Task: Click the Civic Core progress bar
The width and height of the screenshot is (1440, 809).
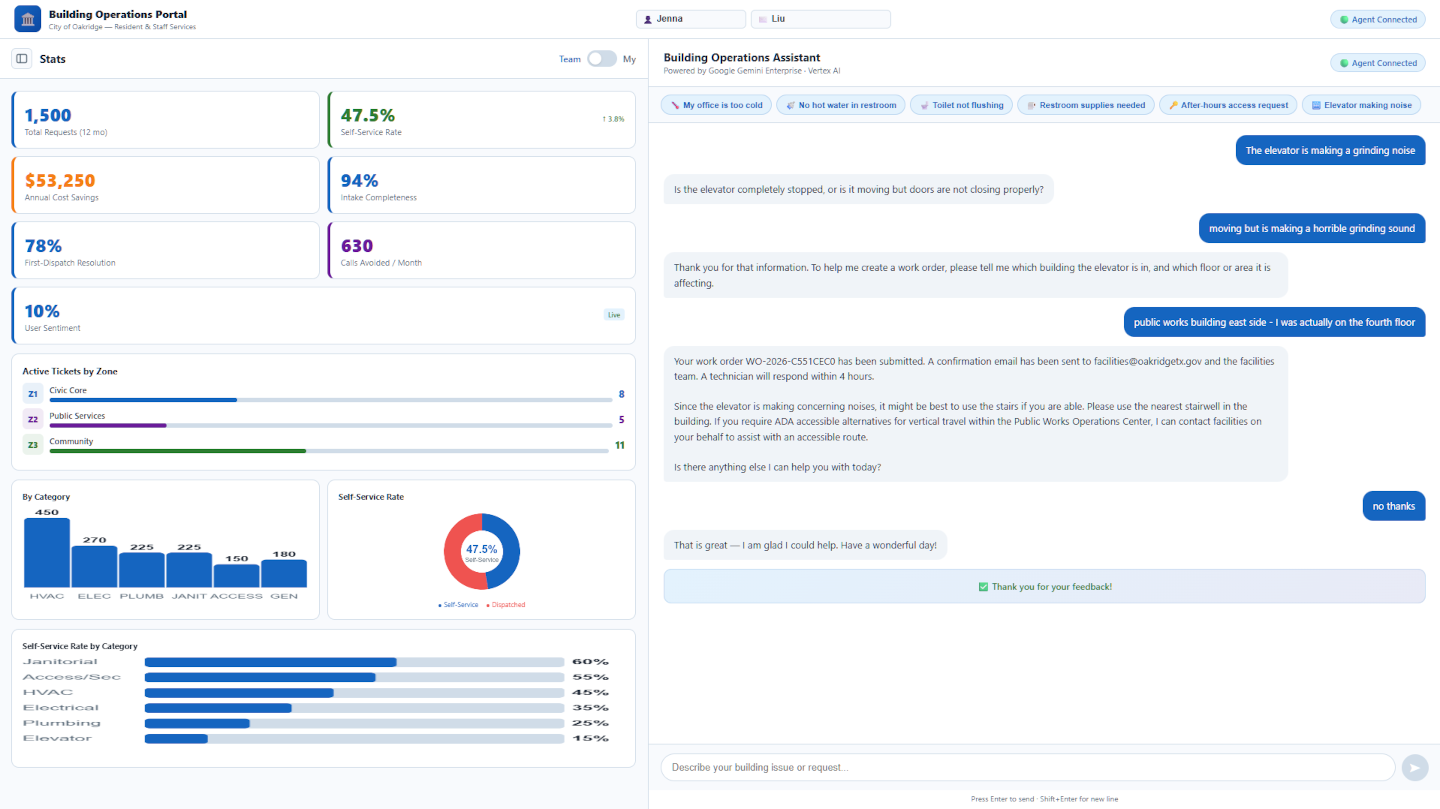Action: [329, 400]
